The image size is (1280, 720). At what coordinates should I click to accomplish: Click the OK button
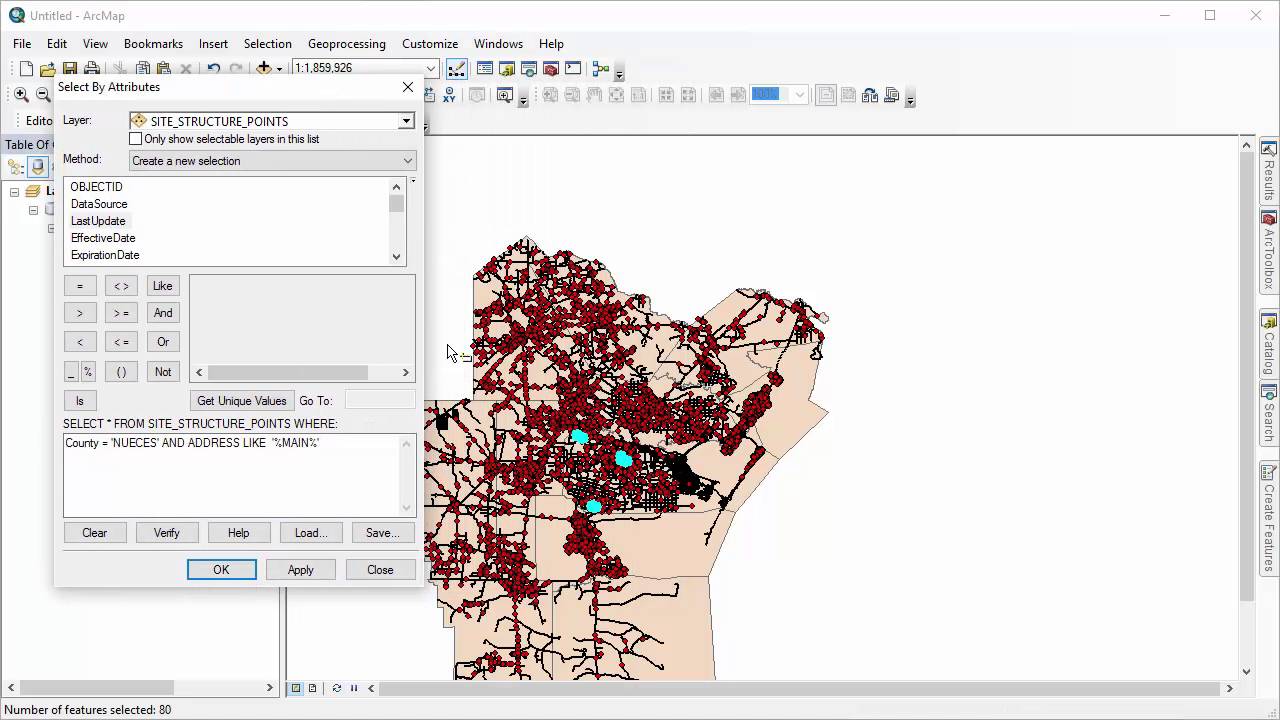tap(222, 570)
